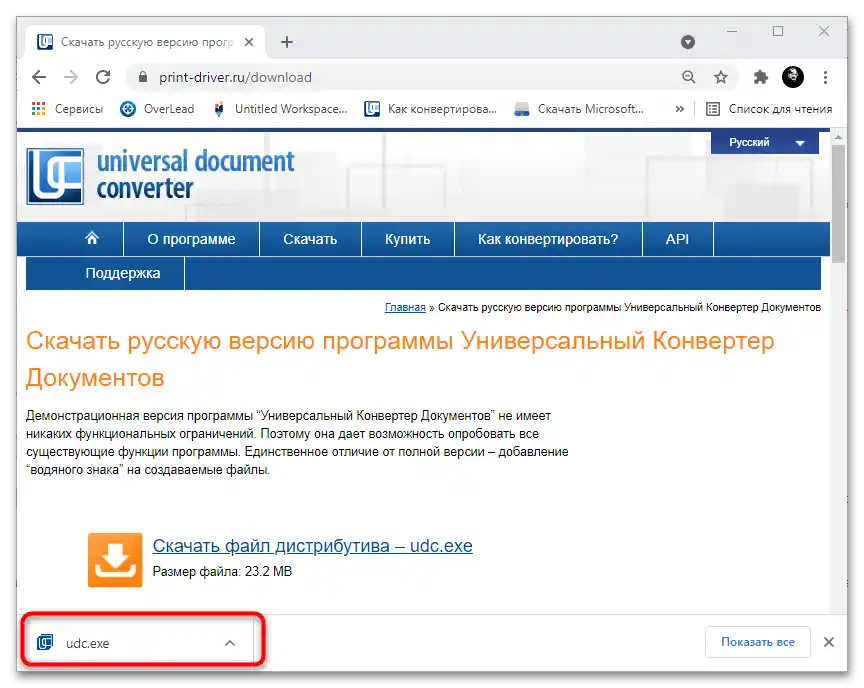Open the 'О программе' menu item
Screen dimensions: 864x688
[x=191, y=239]
